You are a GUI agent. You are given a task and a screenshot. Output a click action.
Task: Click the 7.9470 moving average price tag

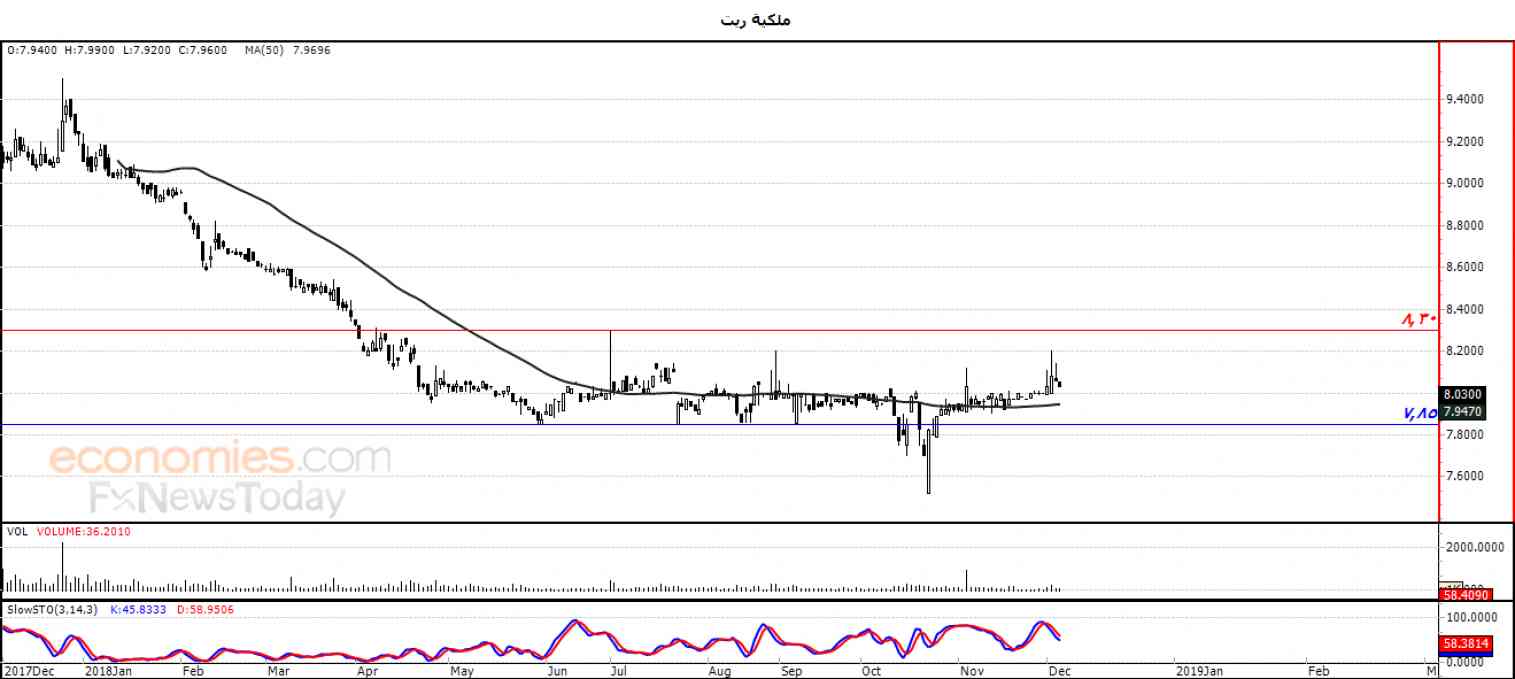tap(1464, 411)
